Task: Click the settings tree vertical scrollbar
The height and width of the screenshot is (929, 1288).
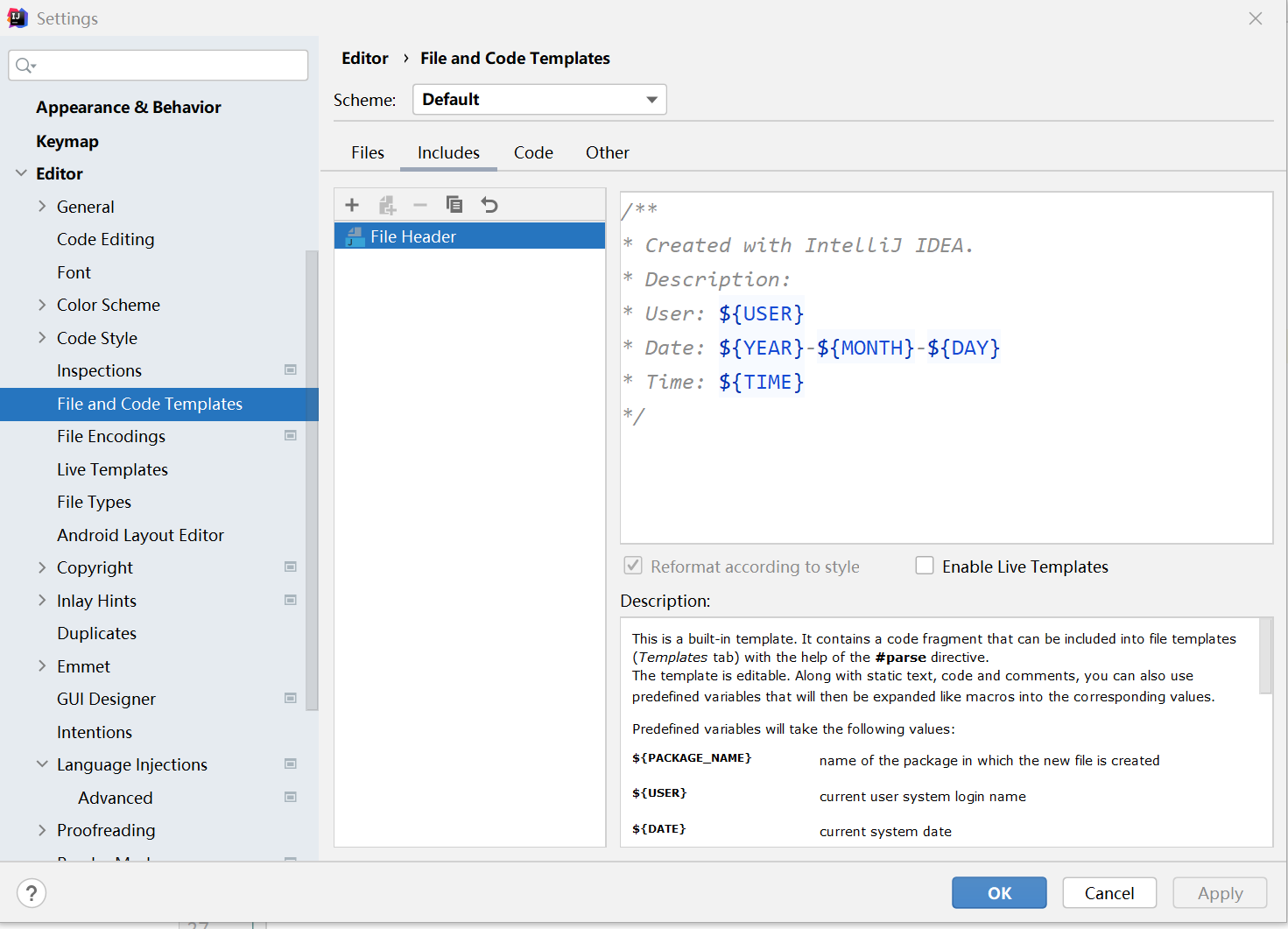Action: 312,480
